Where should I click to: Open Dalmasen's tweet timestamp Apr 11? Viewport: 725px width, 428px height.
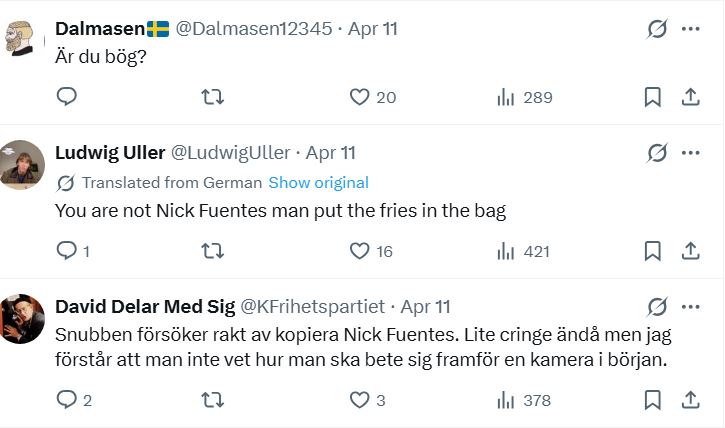[373, 29]
